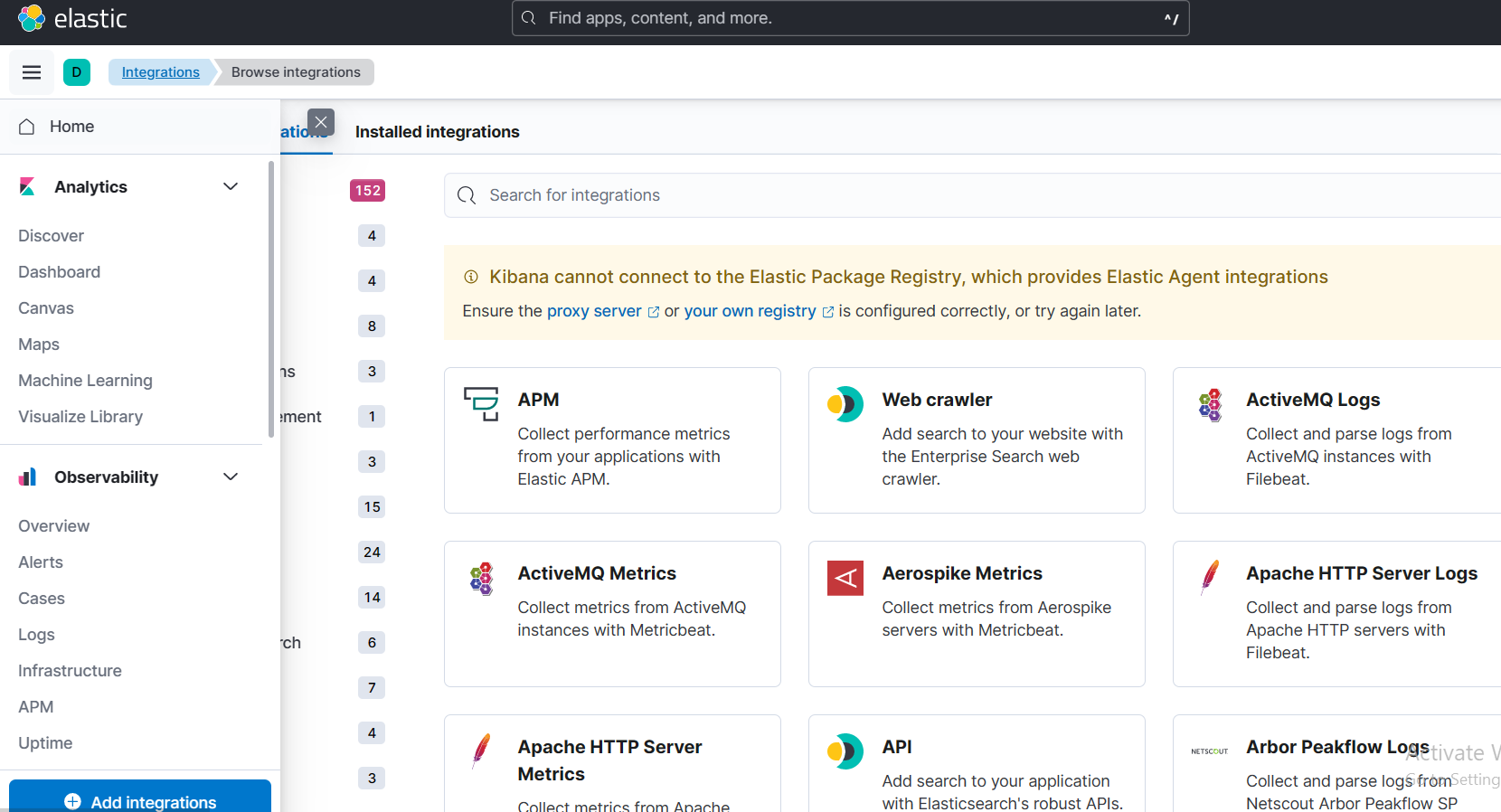Select the category with 8 count badge
Viewport: 1501px width, 812px height.
(372, 326)
